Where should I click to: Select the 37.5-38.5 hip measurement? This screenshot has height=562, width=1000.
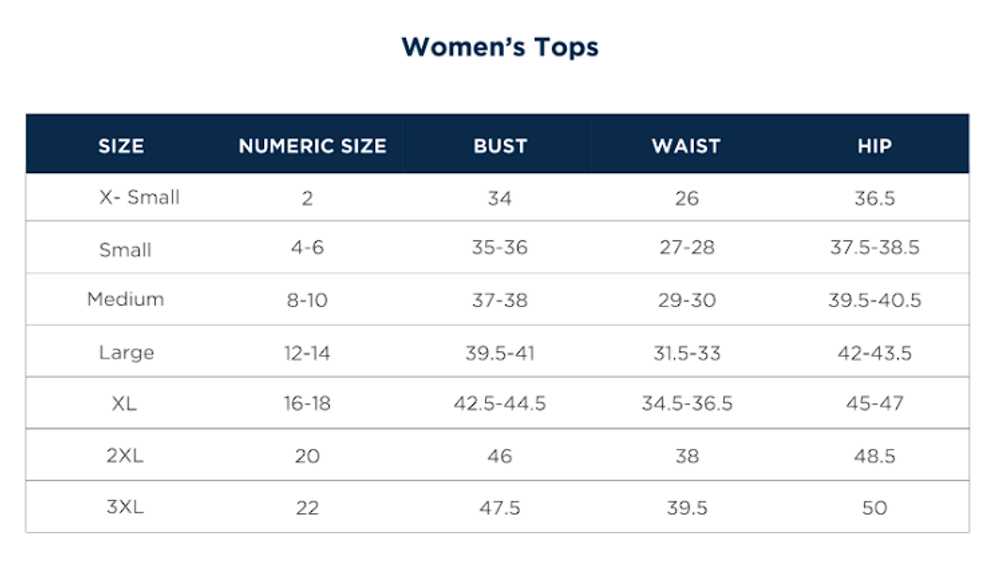874,248
